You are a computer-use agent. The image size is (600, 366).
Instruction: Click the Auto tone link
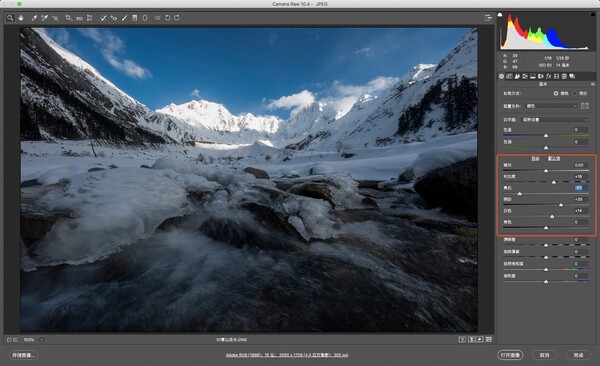[x=535, y=158]
